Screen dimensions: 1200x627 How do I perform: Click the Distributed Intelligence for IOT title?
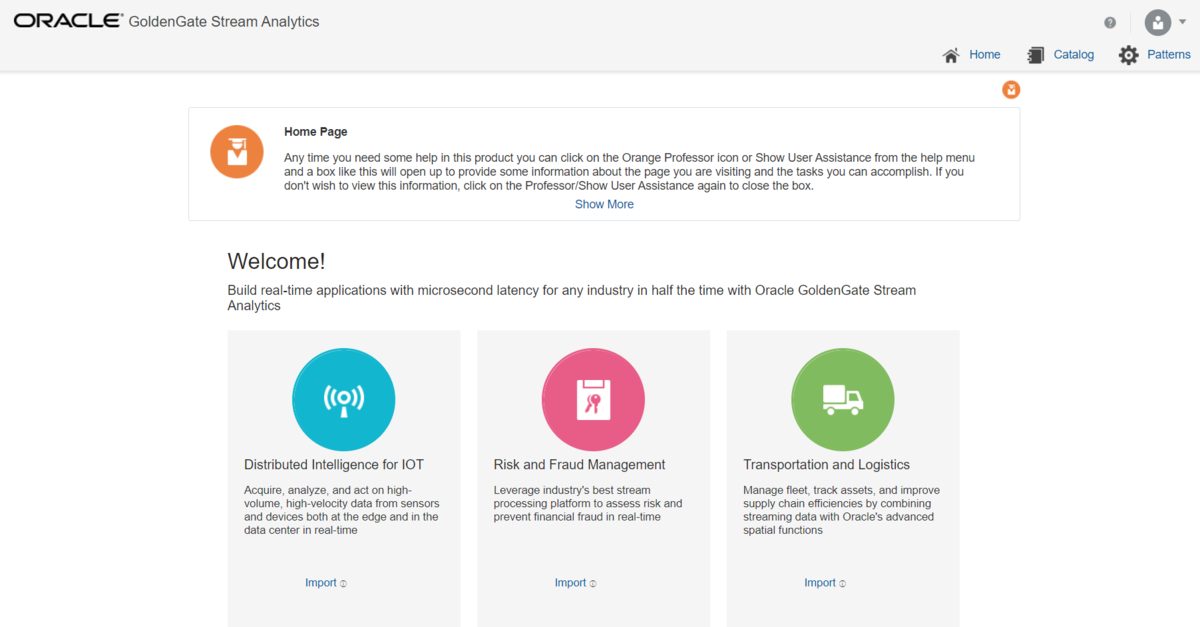click(334, 465)
